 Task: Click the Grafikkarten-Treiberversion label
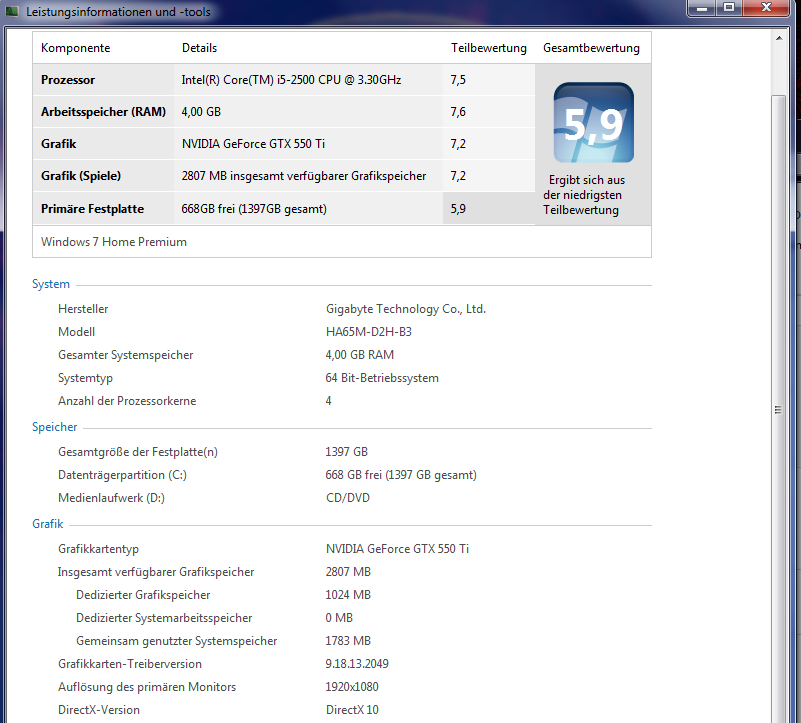click(x=130, y=664)
